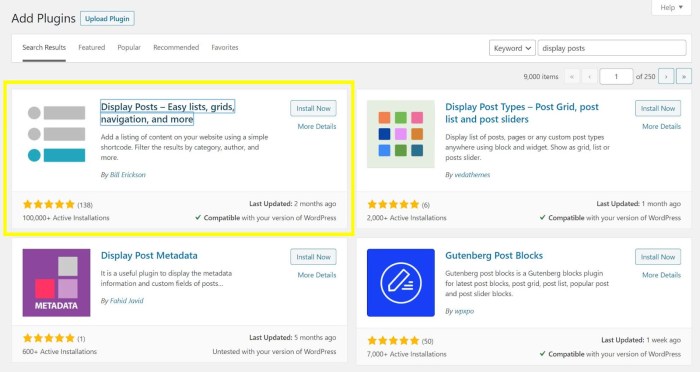The height and width of the screenshot is (372, 700).
Task: Click '600+ Active Installations' text
Action: click(x=60, y=352)
